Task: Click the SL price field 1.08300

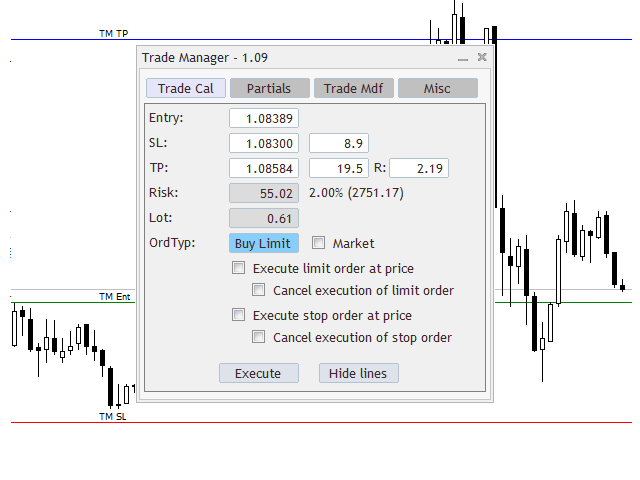Action: coord(264,143)
